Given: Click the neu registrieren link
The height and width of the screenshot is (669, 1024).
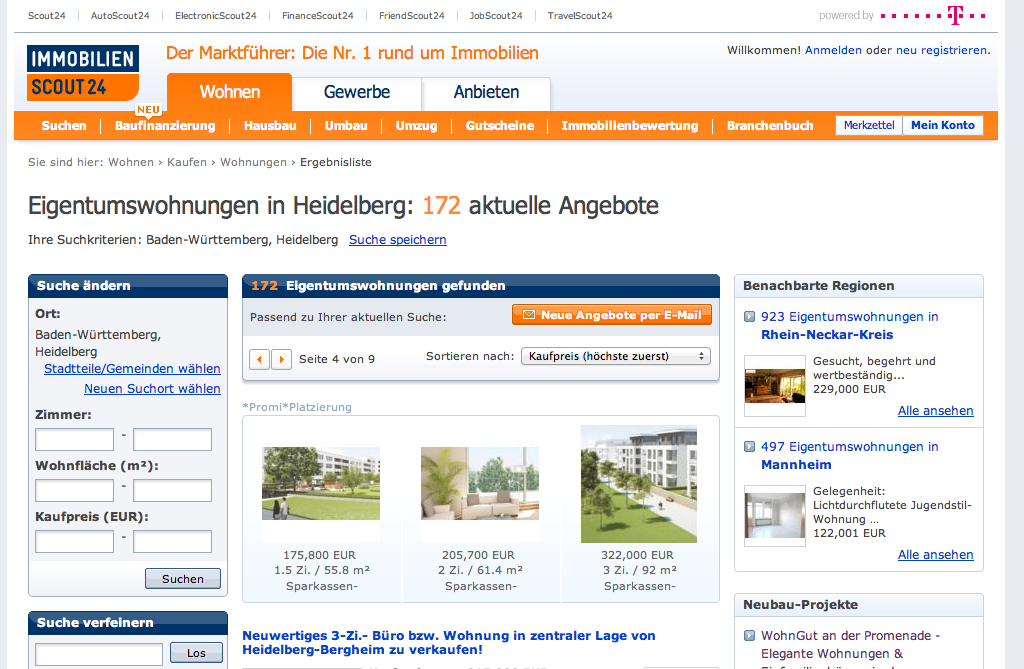Looking at the screenshot, I should click(x=941, y=50).
